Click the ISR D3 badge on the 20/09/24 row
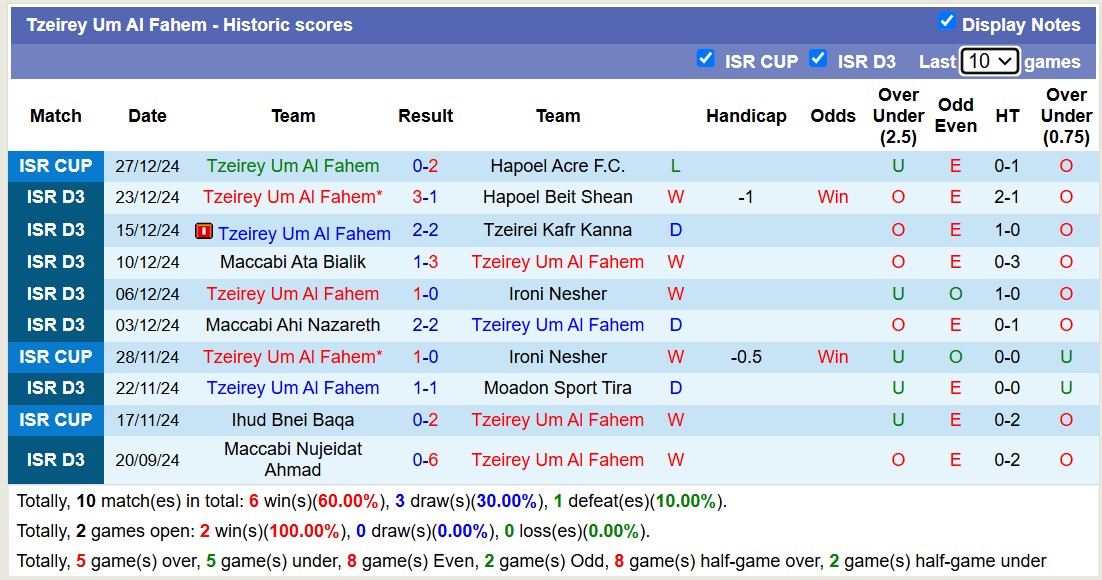Screen dimensions: 1102x580 55,459
